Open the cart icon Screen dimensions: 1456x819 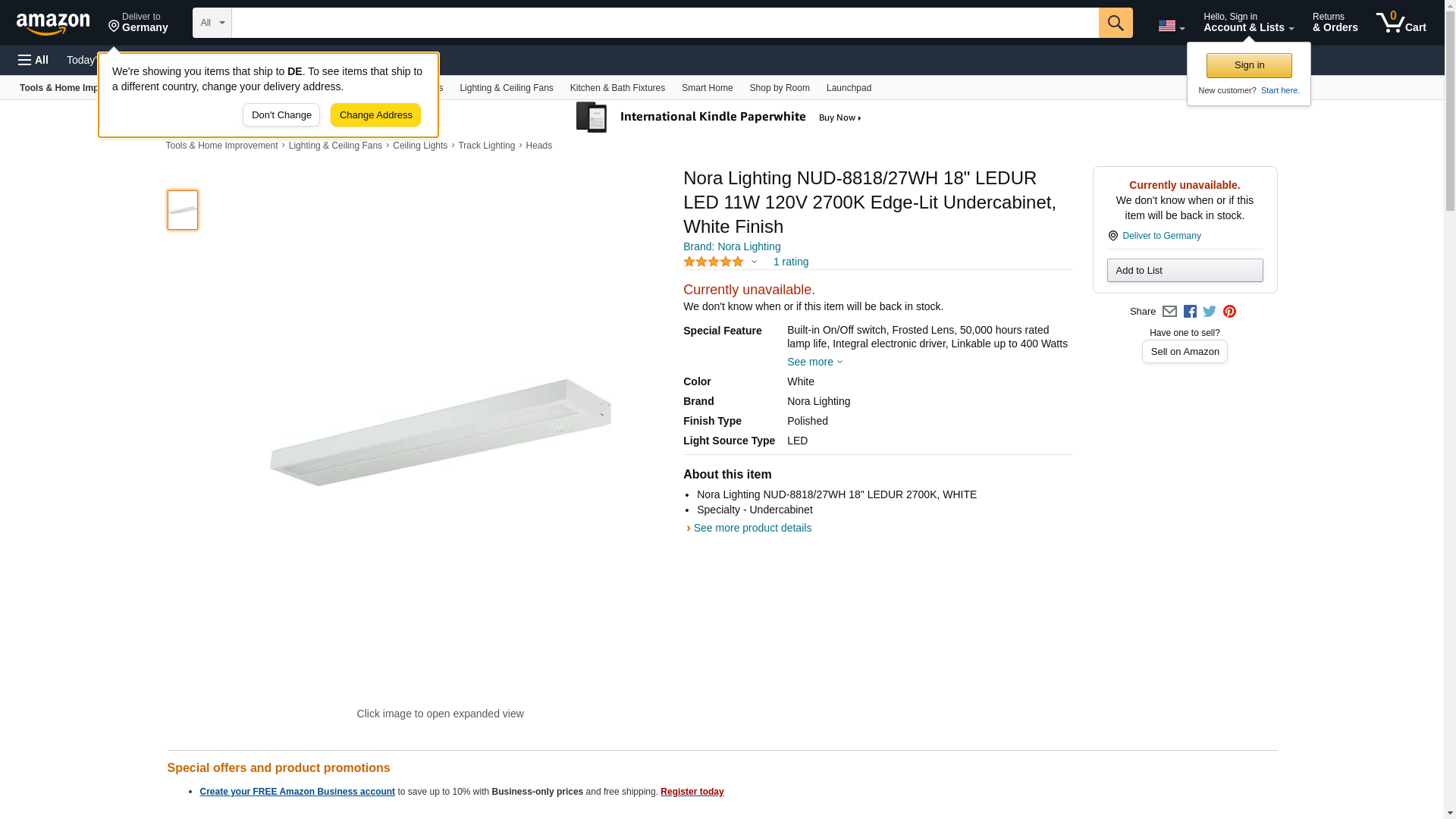pyautogui.click(x=1401, y=23)
